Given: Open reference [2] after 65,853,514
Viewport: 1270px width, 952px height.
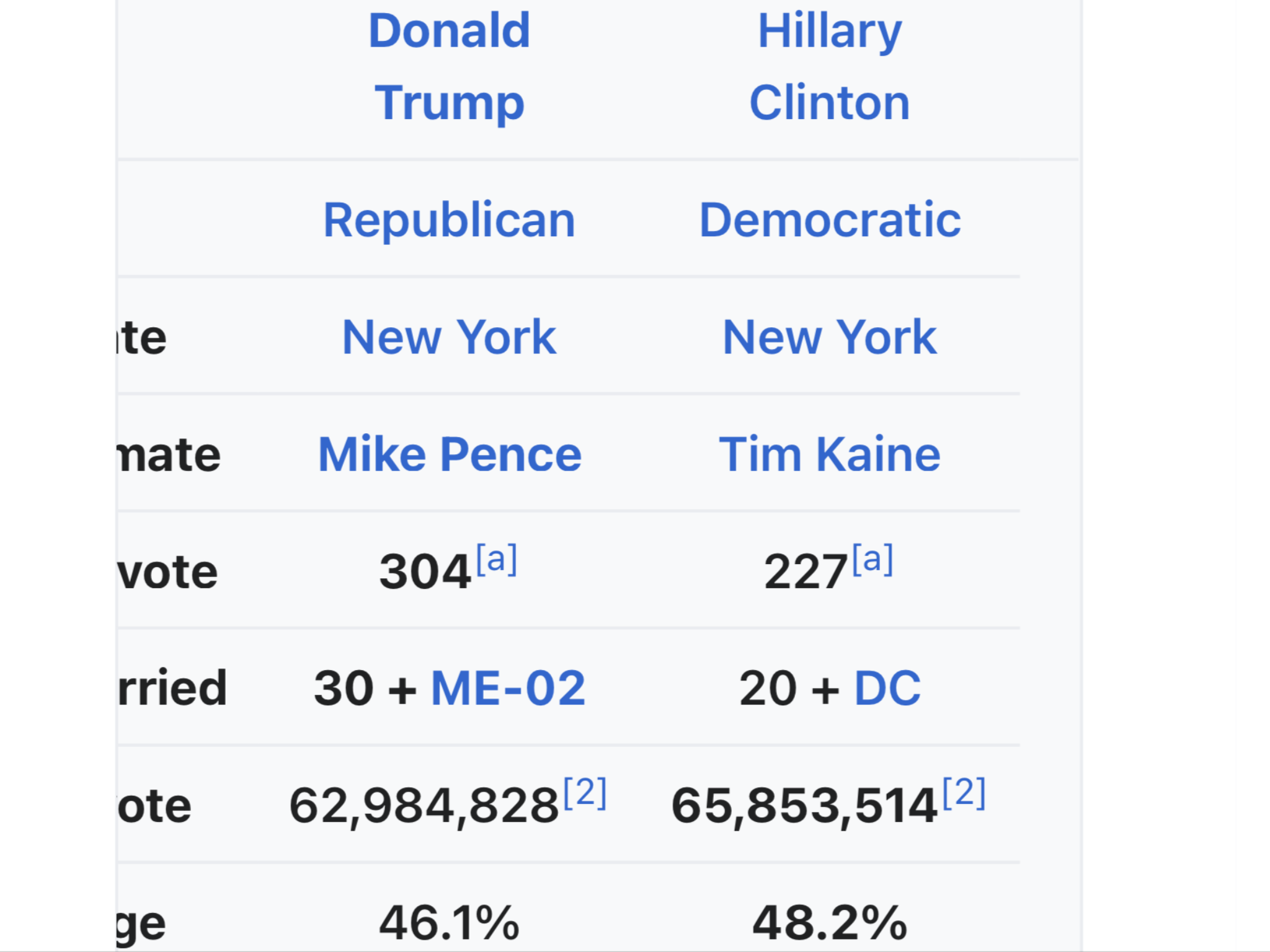Looking at the screenshot, I should point(964,793).
